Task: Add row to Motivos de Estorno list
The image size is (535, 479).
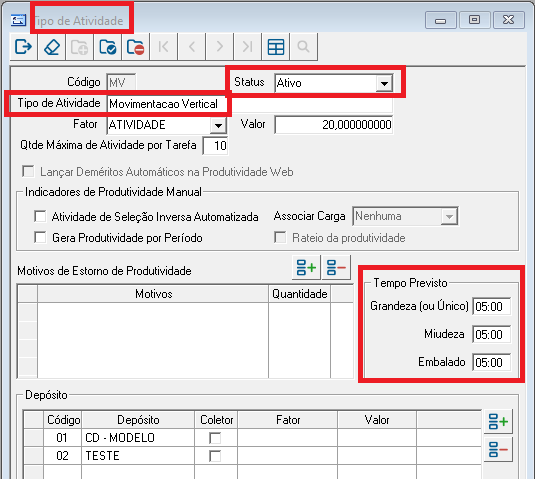Action: pos(306,267)
